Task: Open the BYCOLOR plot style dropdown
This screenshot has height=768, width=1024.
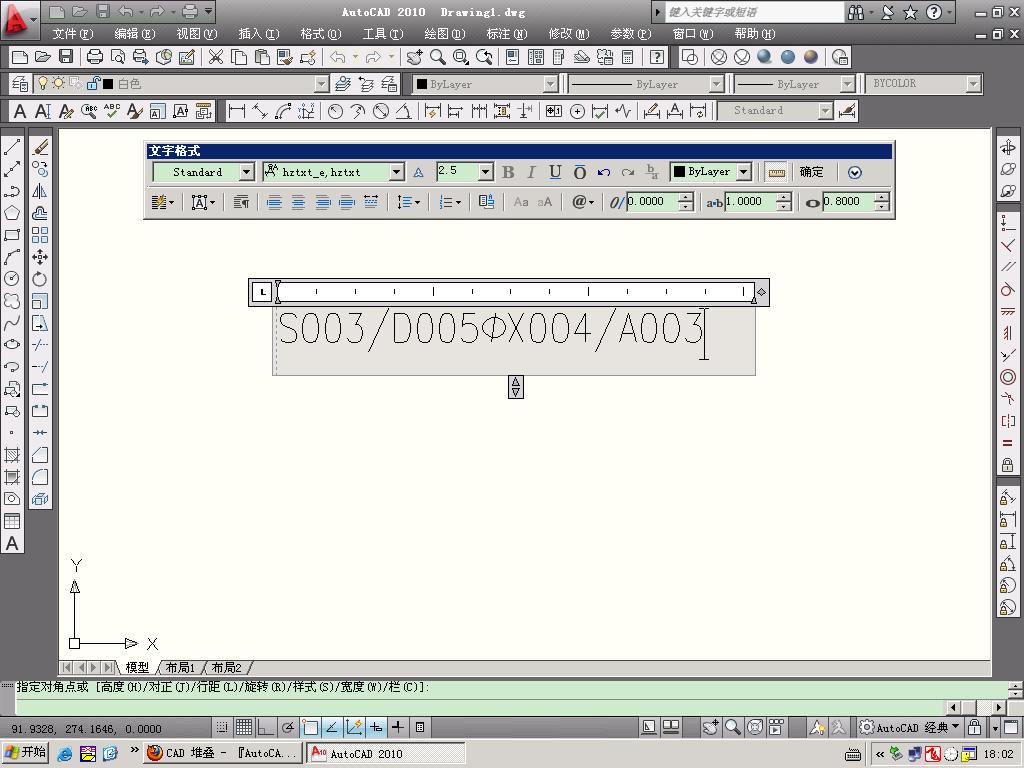Action: [974, 84]
